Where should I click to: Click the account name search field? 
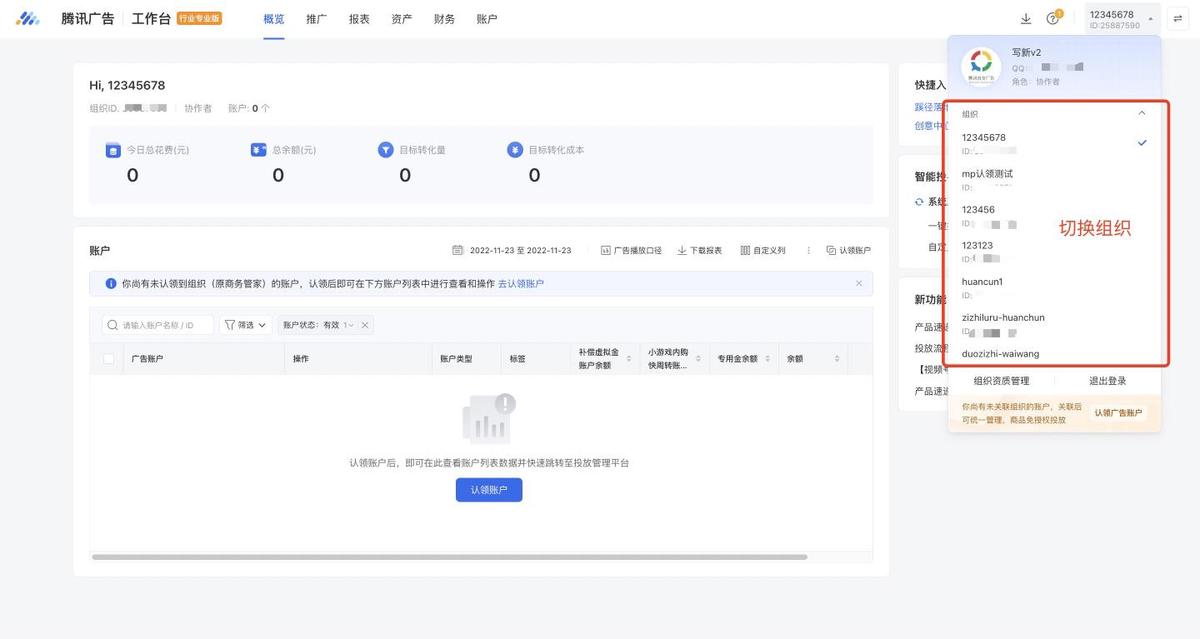165,325
